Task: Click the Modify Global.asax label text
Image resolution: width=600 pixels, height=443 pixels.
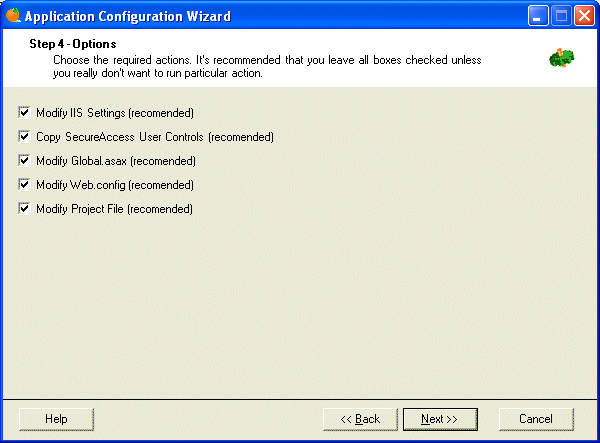Action: tap(116, 161)
